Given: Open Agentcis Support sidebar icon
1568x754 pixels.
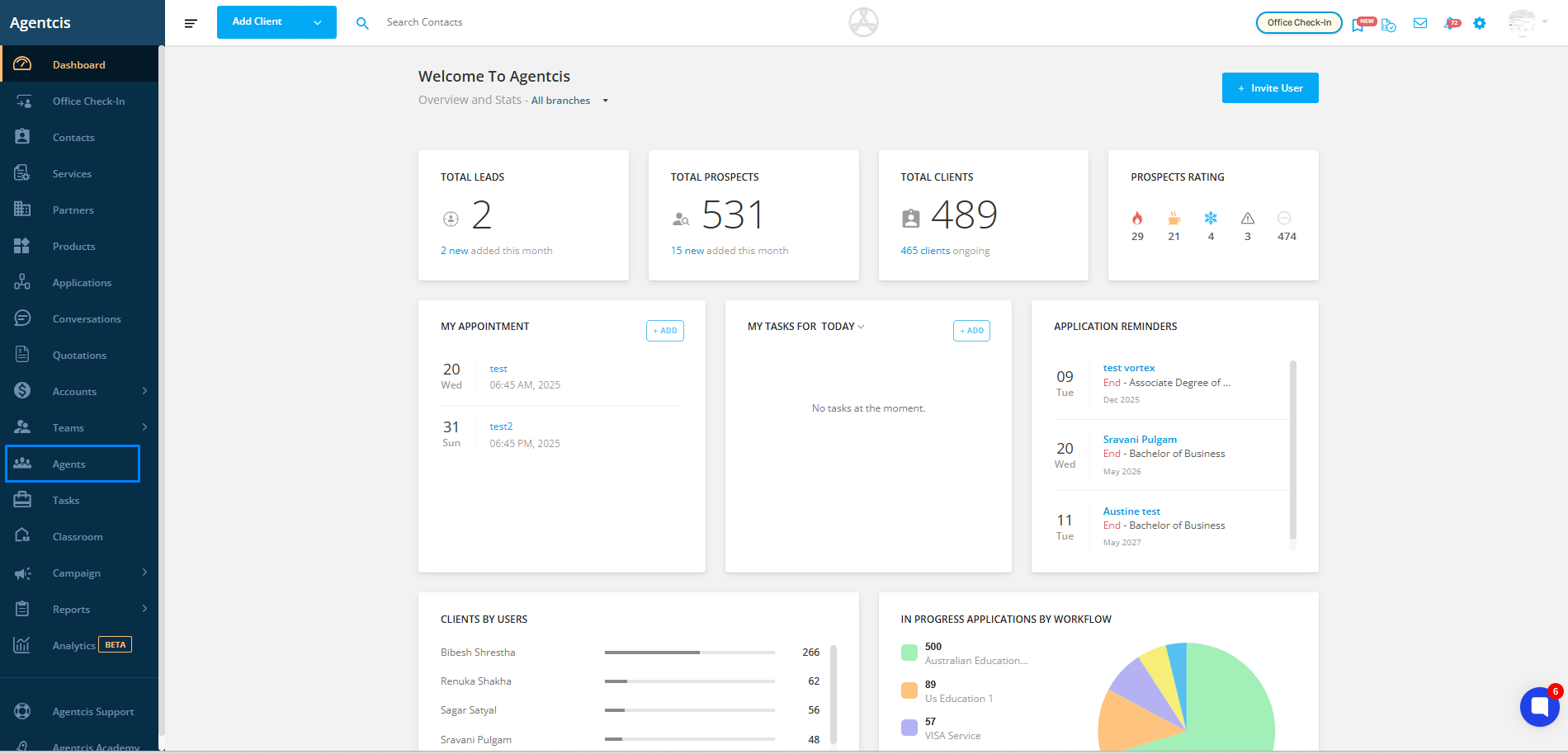Looking at the screenshot, I should (x=22, y=711).
